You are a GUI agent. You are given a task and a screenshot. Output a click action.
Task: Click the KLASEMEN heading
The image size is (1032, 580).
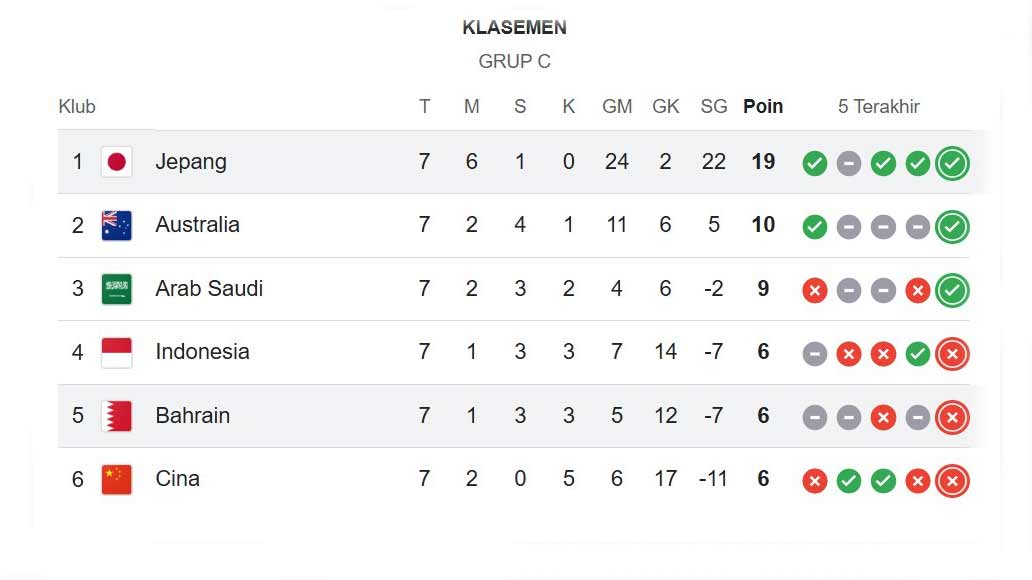514,28
